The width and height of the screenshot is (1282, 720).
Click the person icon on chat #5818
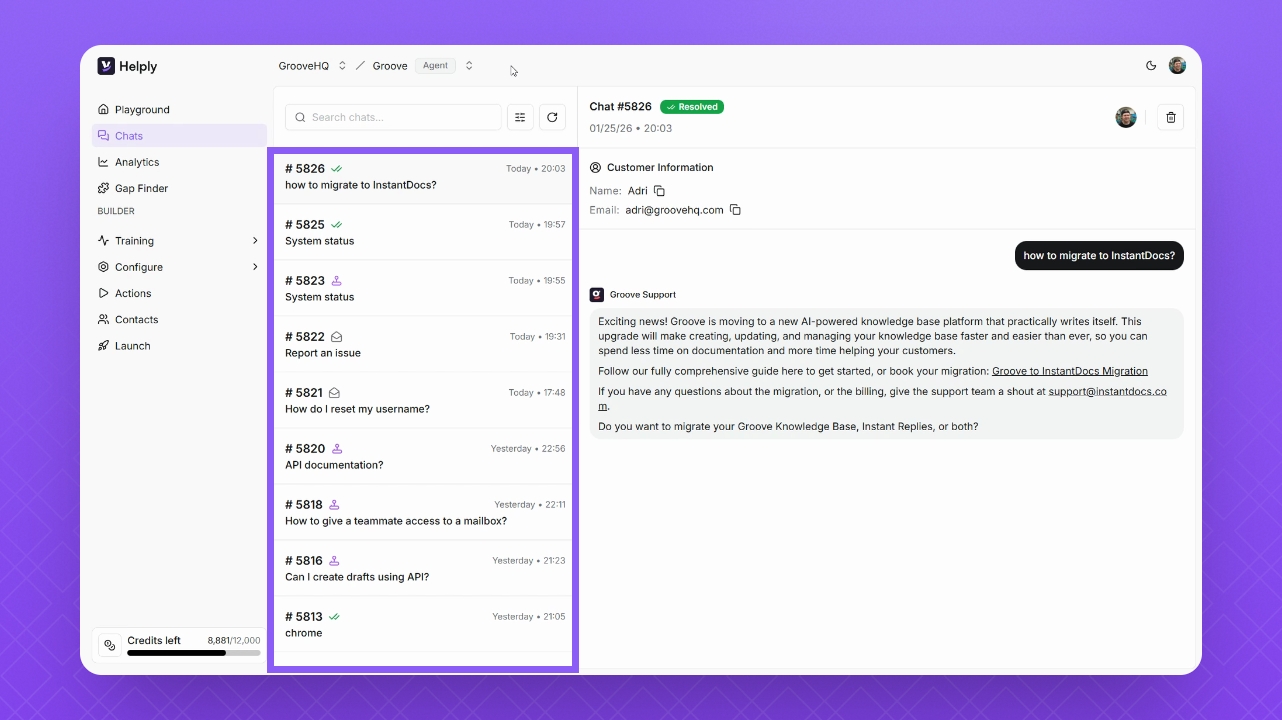tap(335, 505)
